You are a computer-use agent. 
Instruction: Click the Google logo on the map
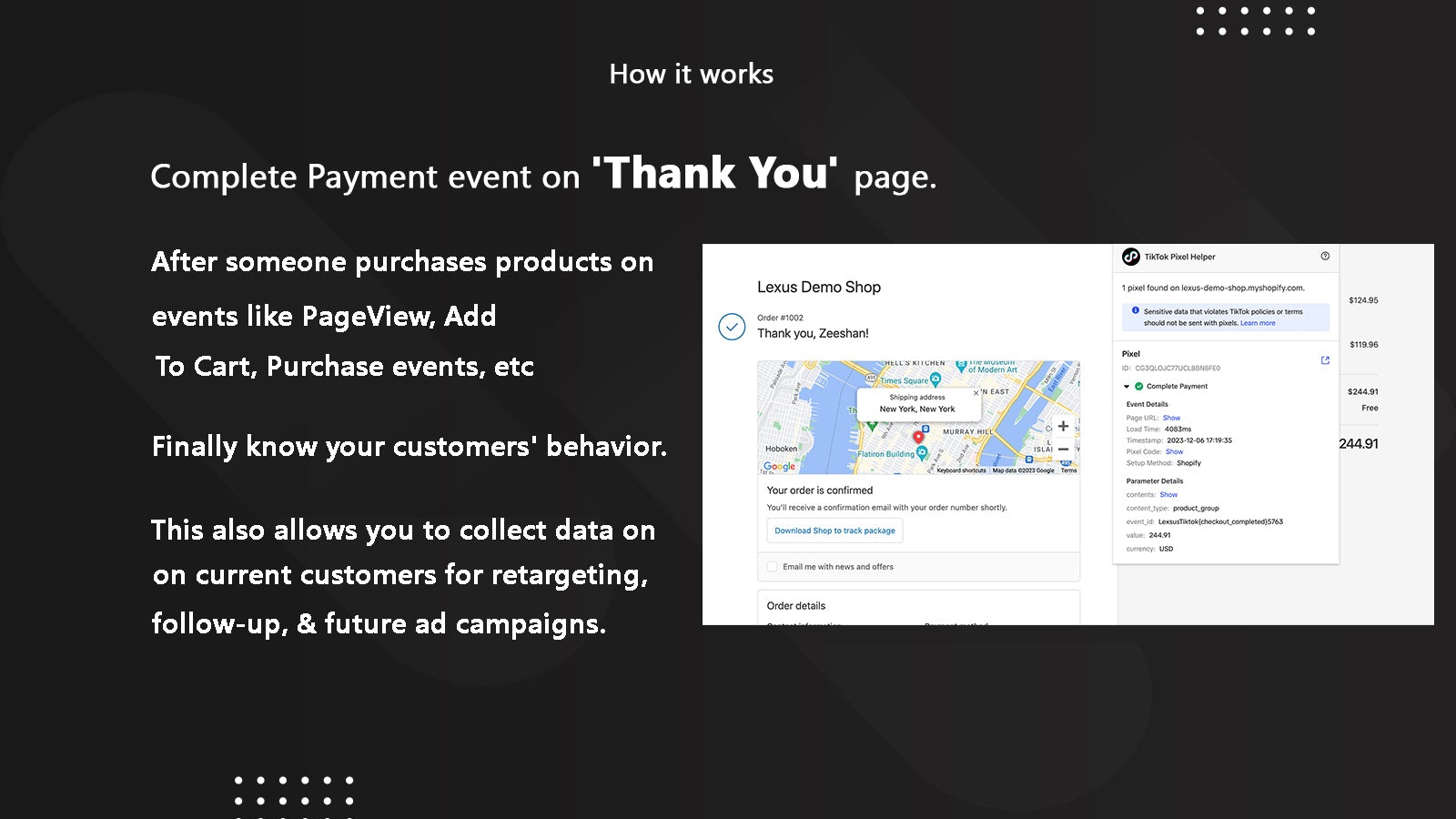tap(780, 466)
